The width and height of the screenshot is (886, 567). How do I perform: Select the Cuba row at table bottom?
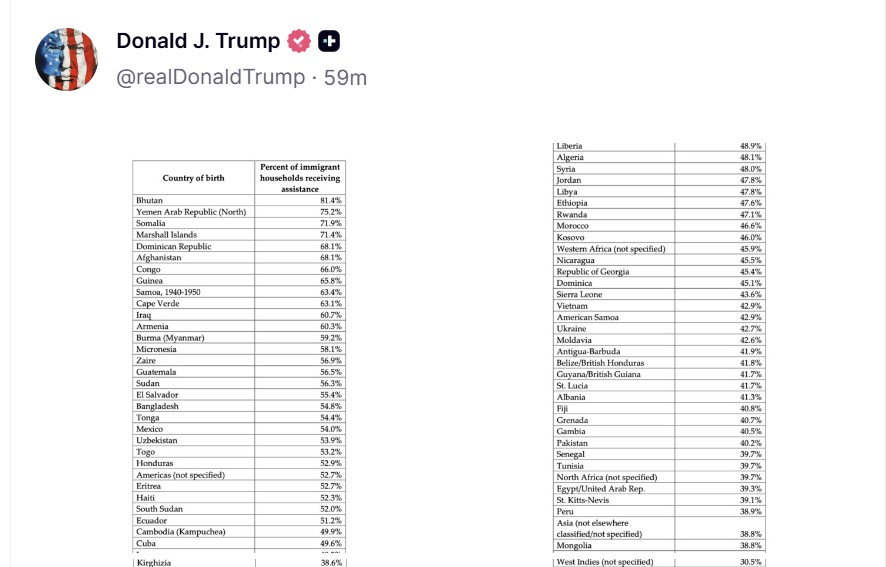239,544
